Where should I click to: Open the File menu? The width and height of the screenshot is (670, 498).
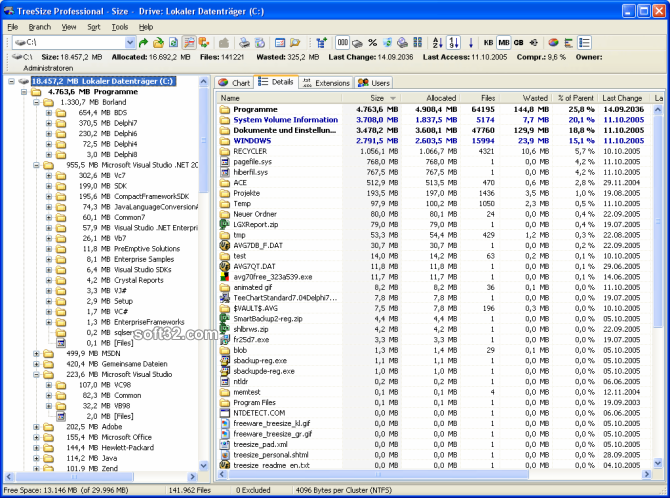coord(12,27)
